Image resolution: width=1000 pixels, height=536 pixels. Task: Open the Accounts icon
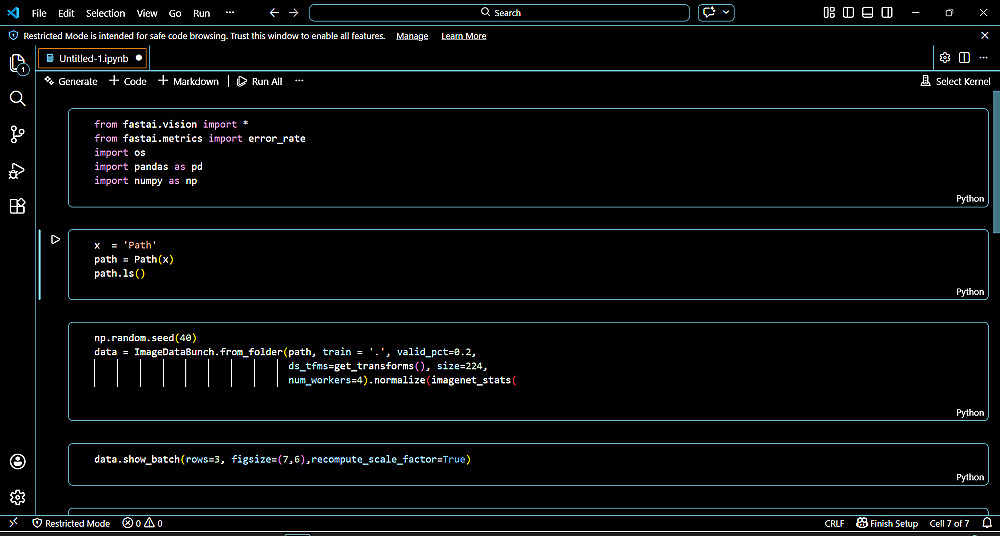[x=17, y=461]
